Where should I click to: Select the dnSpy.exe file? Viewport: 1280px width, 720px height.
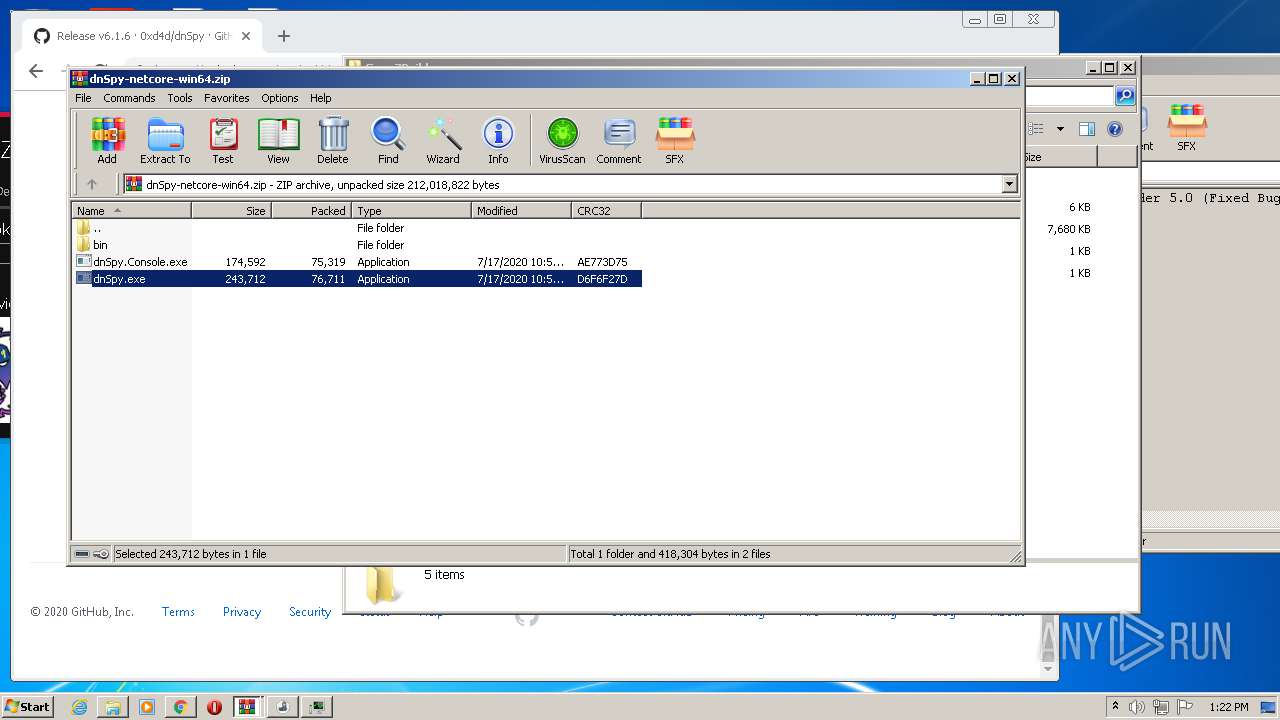click(x=357, y=279)
